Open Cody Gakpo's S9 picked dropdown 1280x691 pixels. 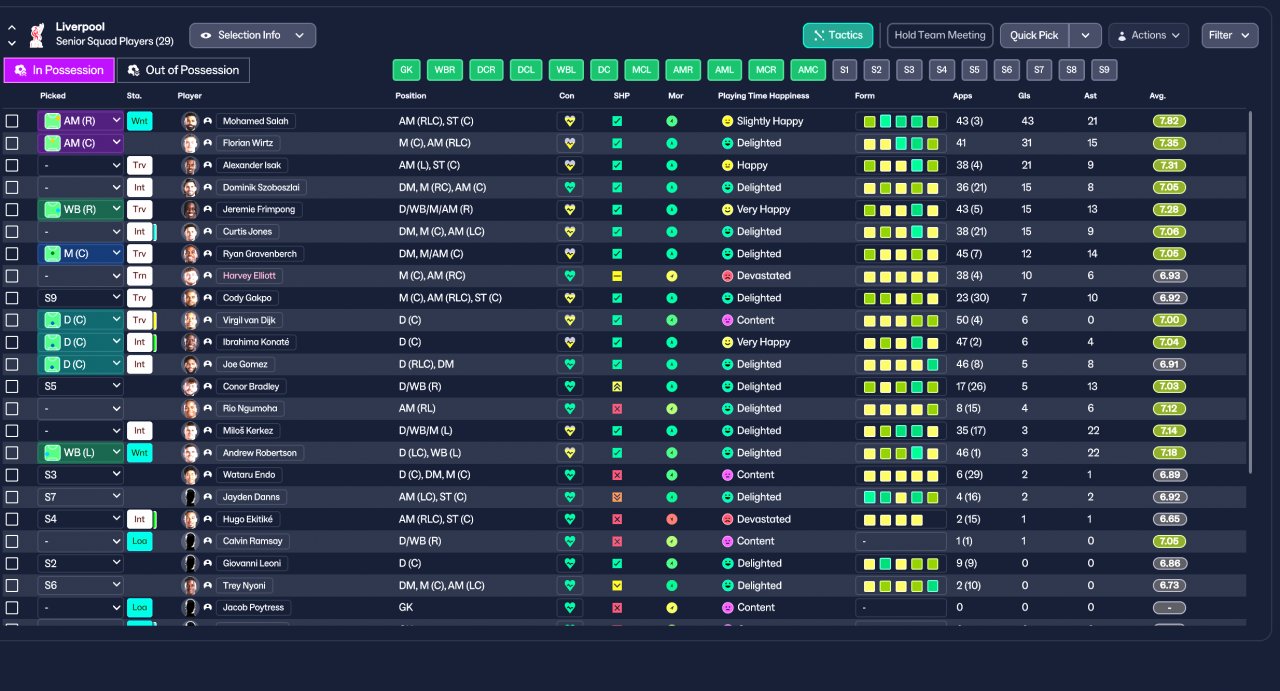[x=81, y=298]
